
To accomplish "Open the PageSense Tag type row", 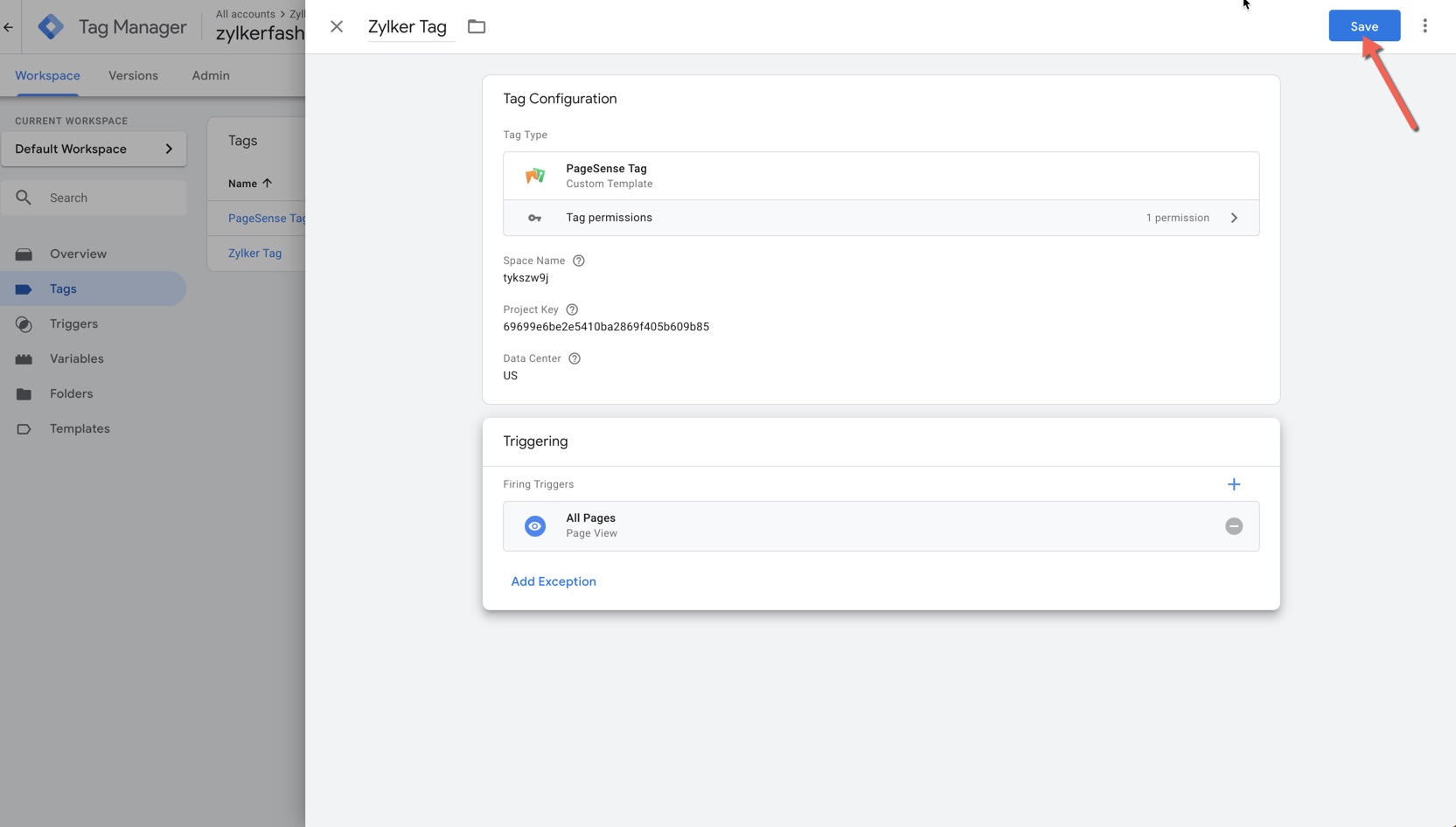I will coord(881,176).
